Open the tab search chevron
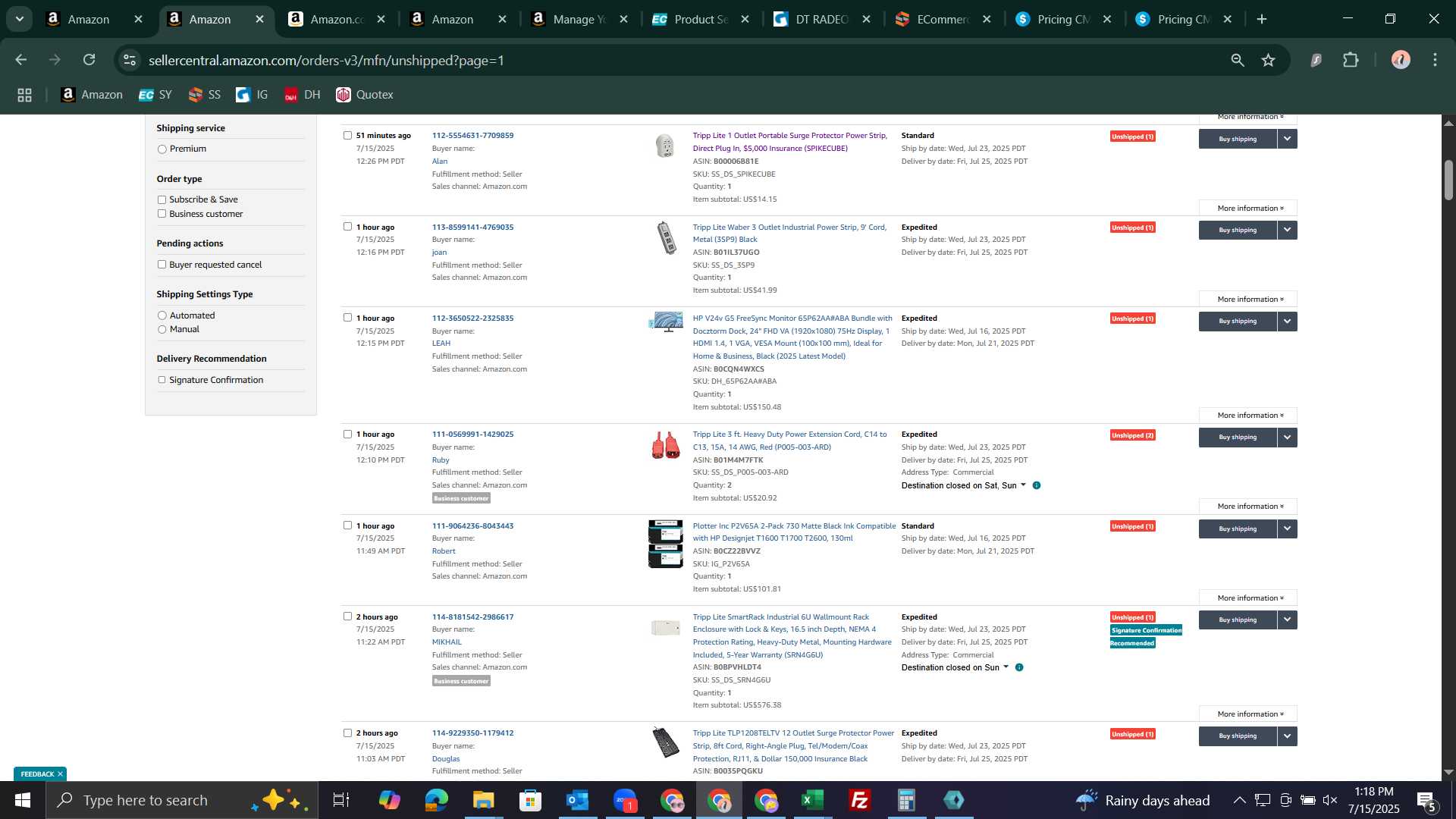 pyautogui.click(x=20, y=20)
